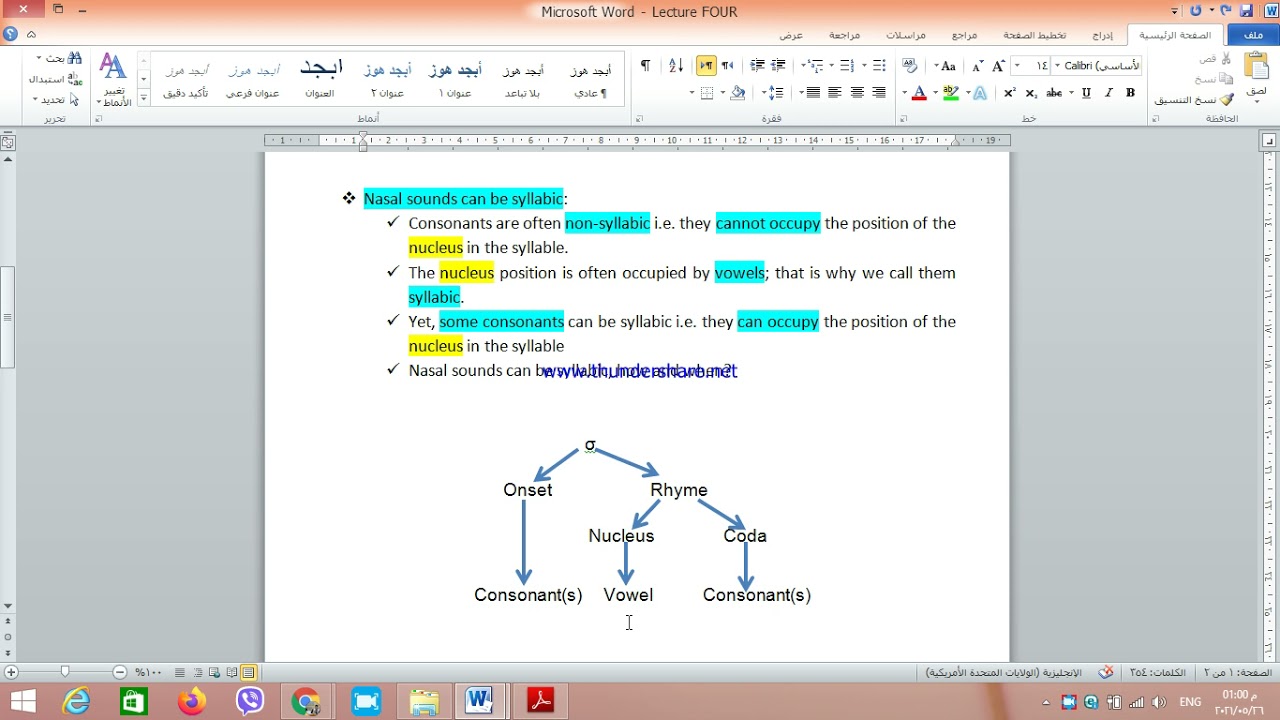The height and width of the screenshot is (720, 1280).
Task: Toggle Bold formatting
Action: point(1130,93)
